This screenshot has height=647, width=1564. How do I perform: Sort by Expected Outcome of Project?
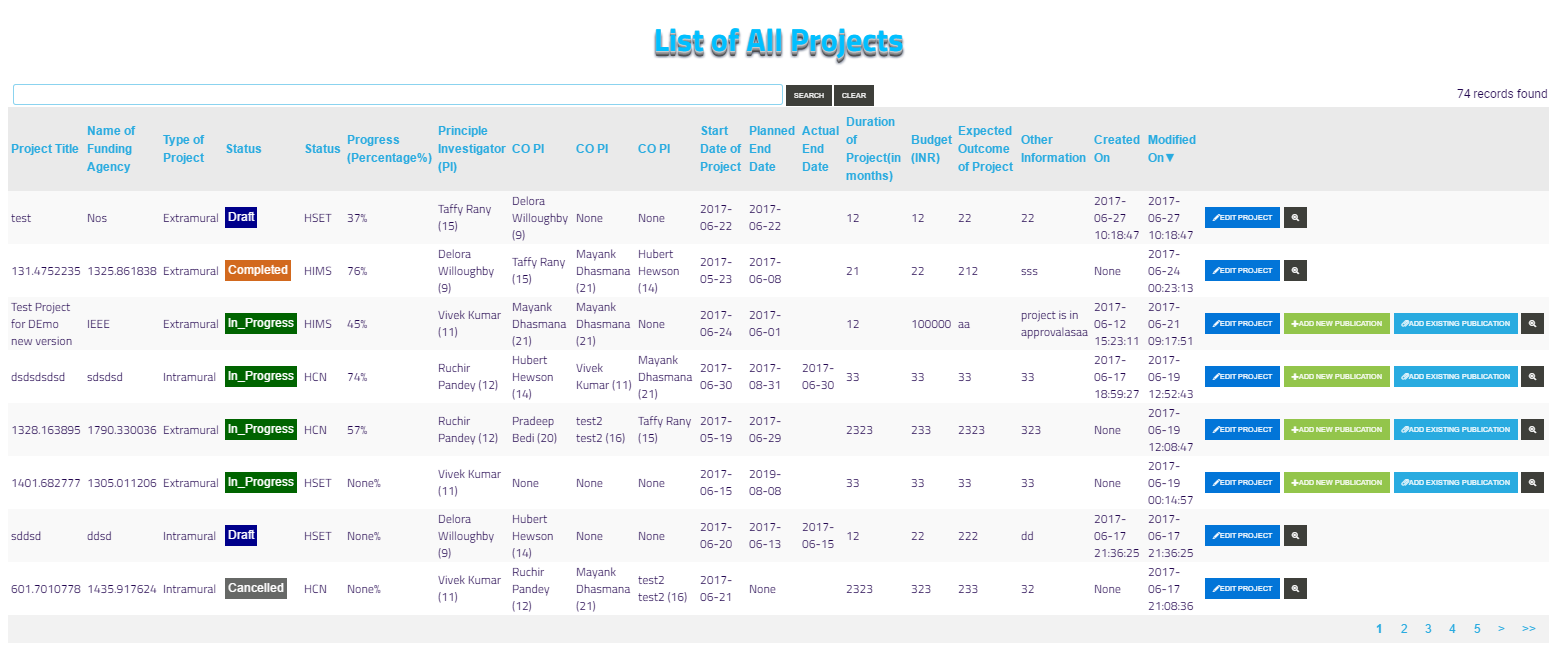pyautogui.click(x=986, y=149)
